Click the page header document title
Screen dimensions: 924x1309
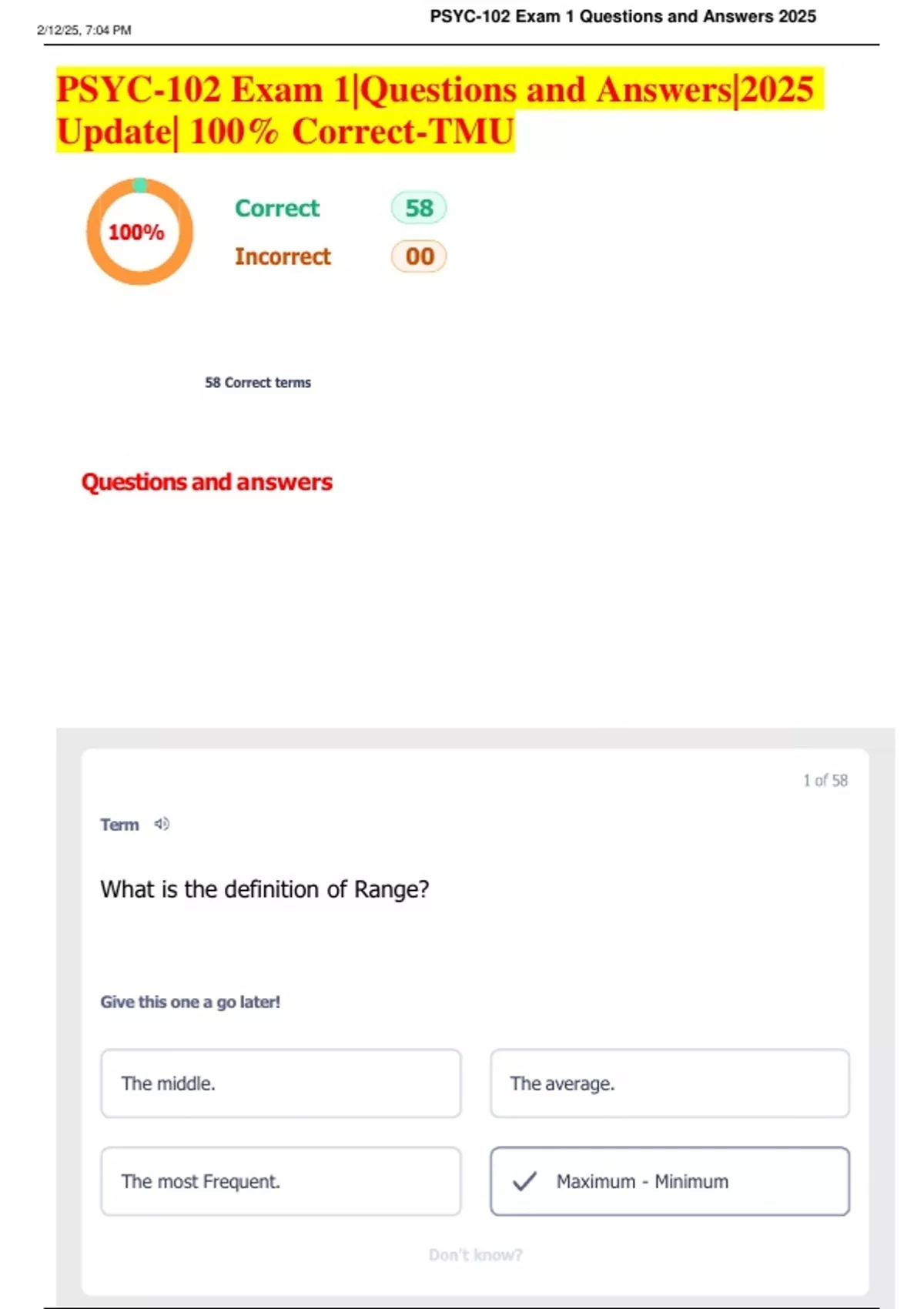coord(622,16)
